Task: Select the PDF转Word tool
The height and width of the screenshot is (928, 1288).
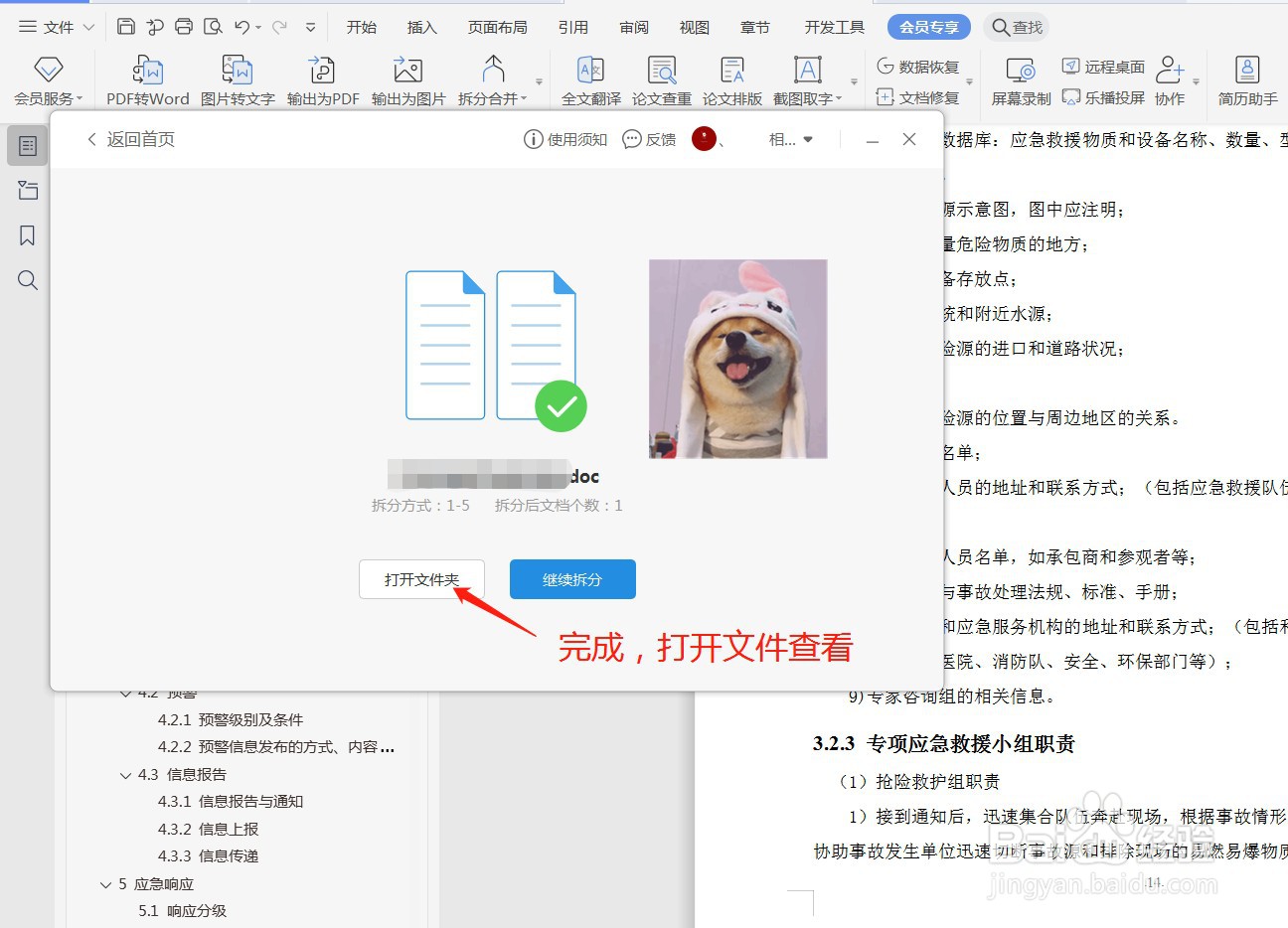Action: pyautogui.click(x=147, y=79)
